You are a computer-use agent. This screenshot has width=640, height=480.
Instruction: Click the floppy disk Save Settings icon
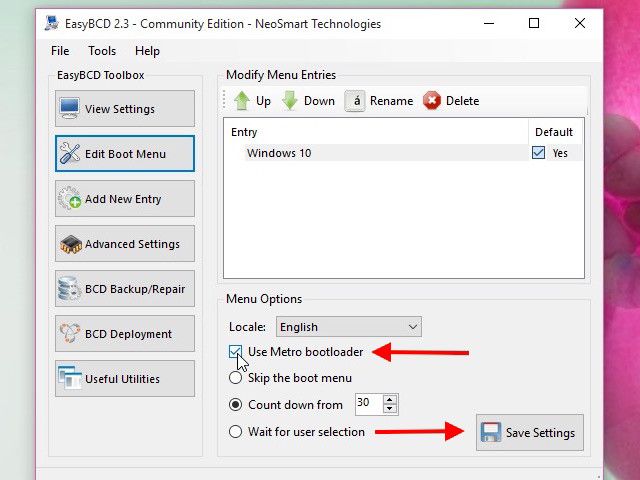[490, 432]
